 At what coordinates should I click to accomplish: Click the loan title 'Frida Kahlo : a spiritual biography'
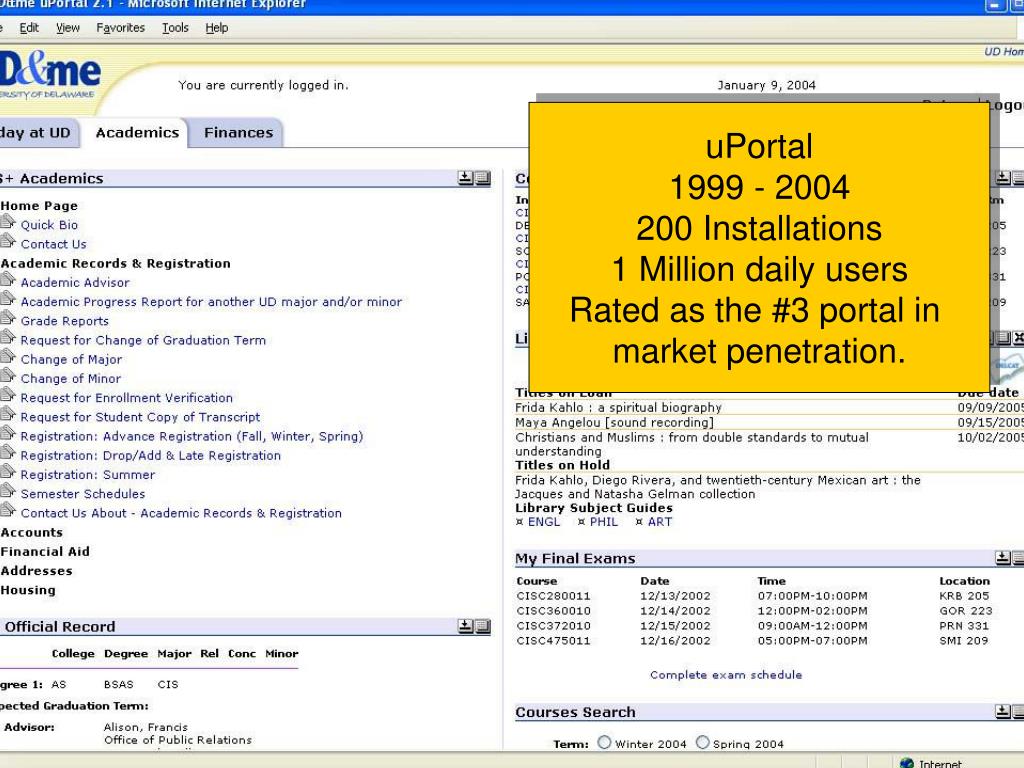point(618,408)
